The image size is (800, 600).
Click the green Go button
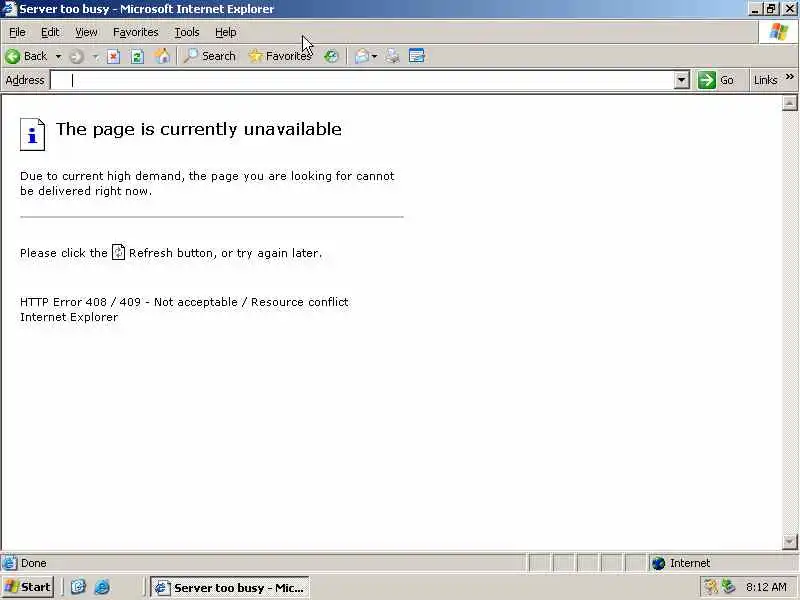coord(716,80)
